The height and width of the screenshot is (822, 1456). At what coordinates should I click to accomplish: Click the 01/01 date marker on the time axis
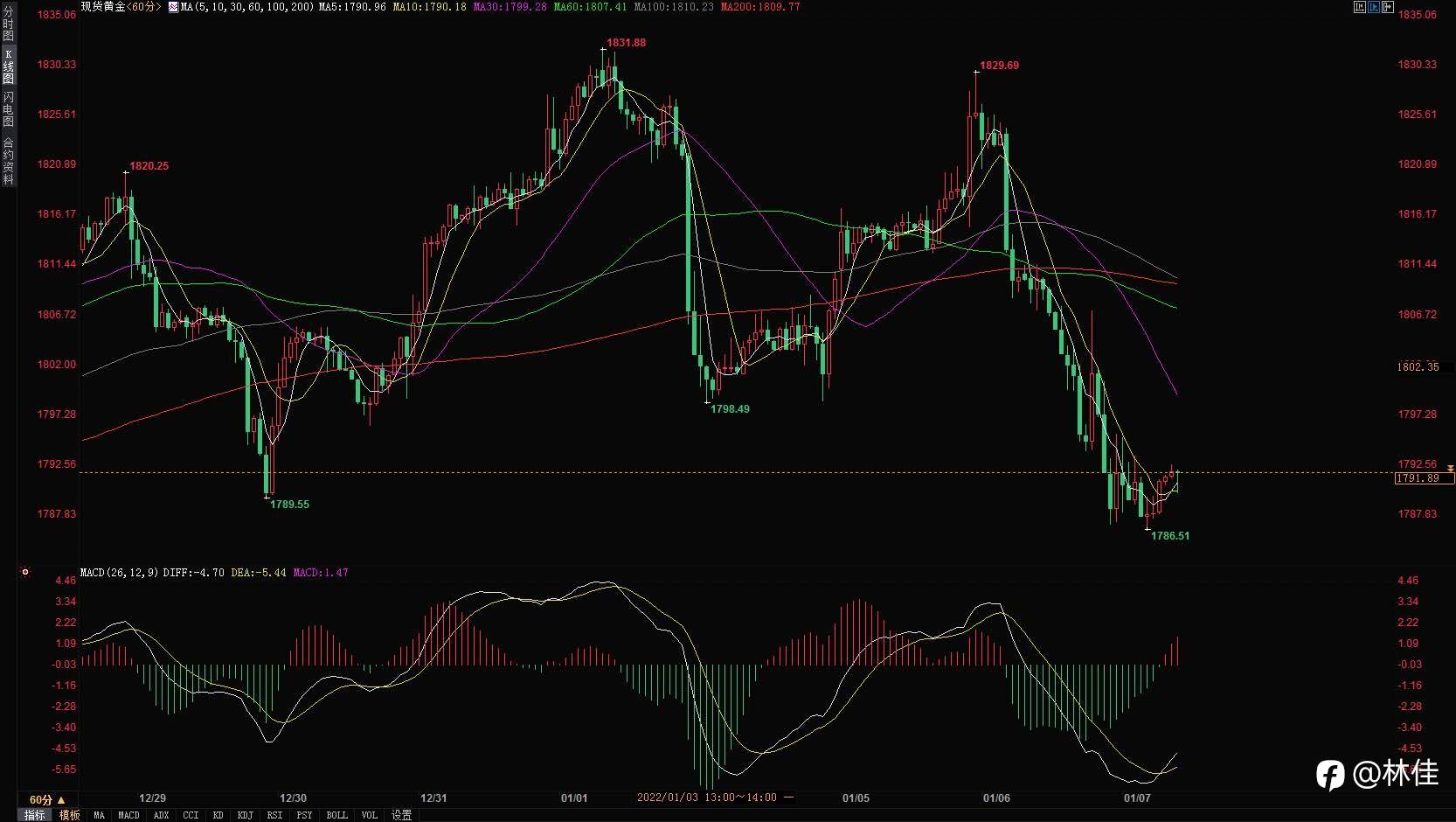click(574, 798)
